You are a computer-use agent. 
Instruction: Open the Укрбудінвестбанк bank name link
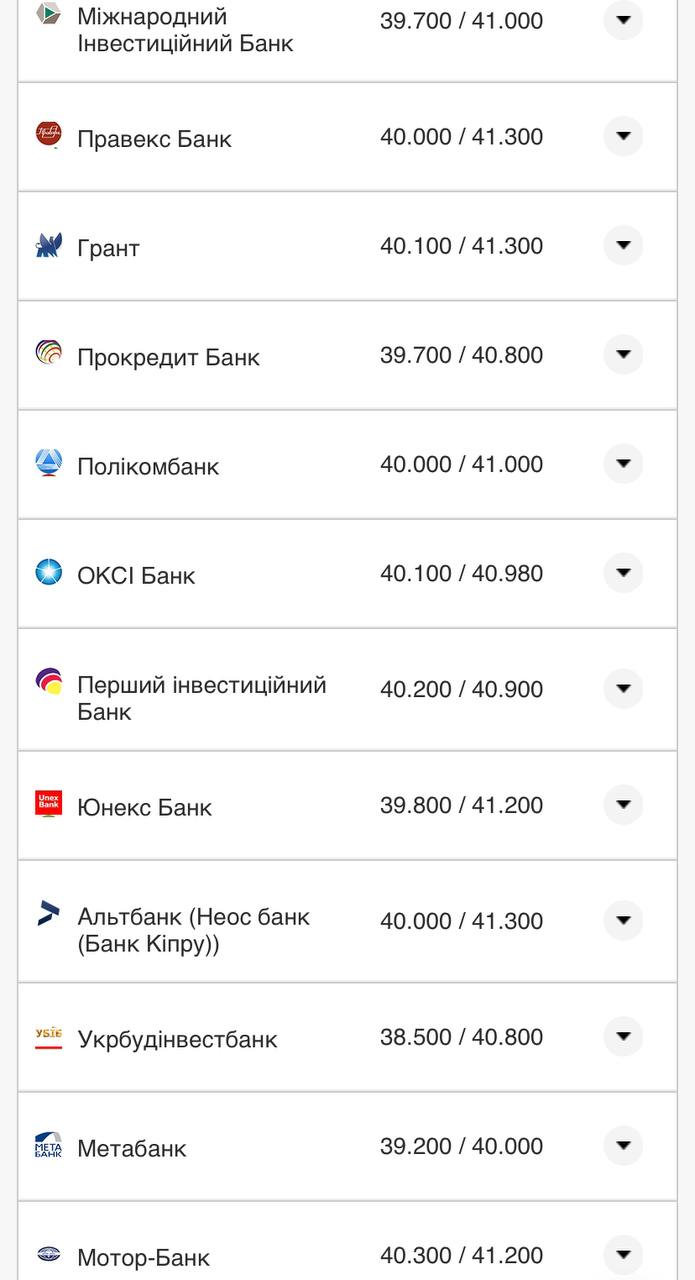[177, 1039]
